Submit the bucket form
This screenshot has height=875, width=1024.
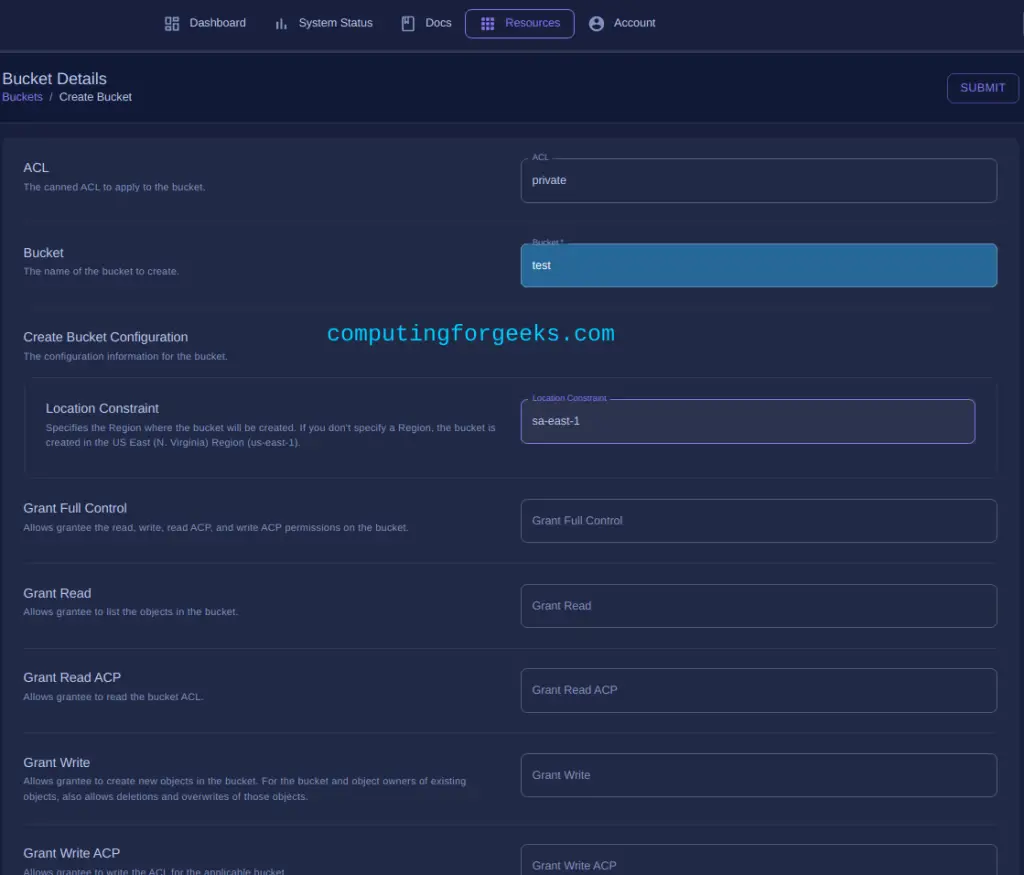(982, 88)
